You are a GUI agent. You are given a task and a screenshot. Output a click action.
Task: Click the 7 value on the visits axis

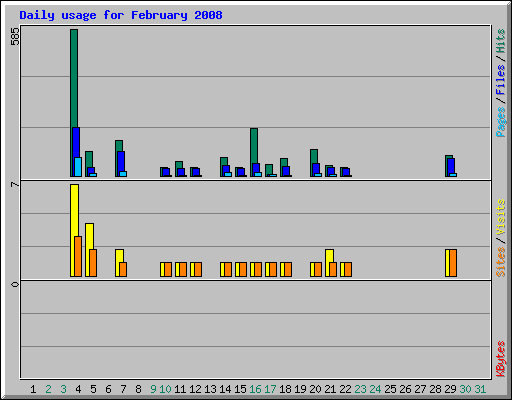pos(15,184)
